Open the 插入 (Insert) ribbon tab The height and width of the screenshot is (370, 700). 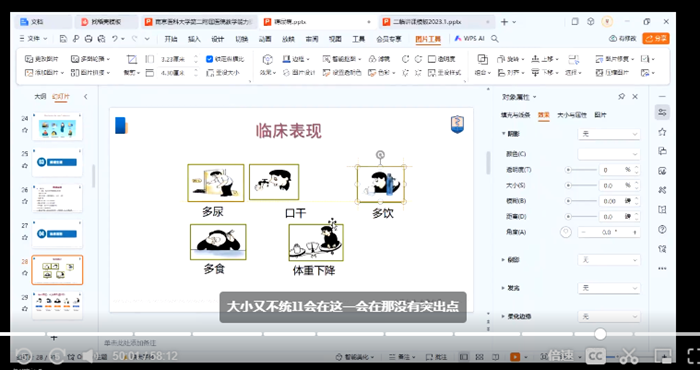click(194, 39)
